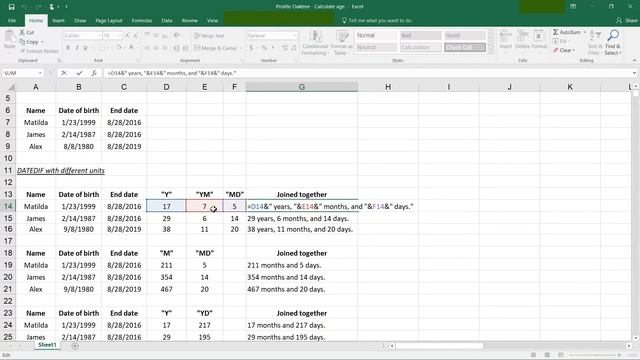640x360 pixels.
Task: Open the Customize Quick Access Toolbar dropdown
Action: (67, 7)
